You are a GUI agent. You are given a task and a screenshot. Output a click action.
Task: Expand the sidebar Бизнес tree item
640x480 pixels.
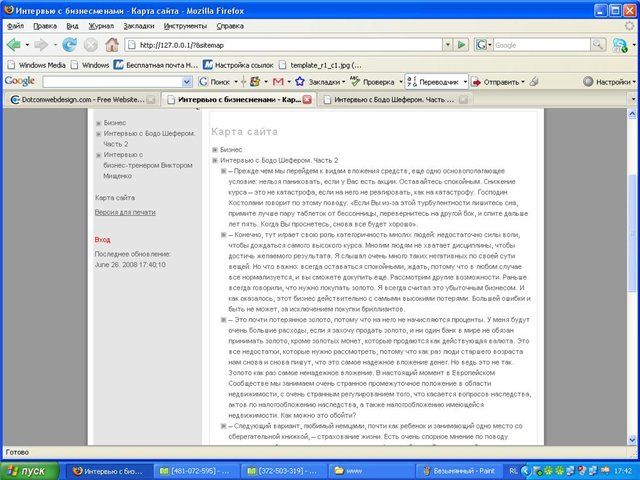[98, 123]
